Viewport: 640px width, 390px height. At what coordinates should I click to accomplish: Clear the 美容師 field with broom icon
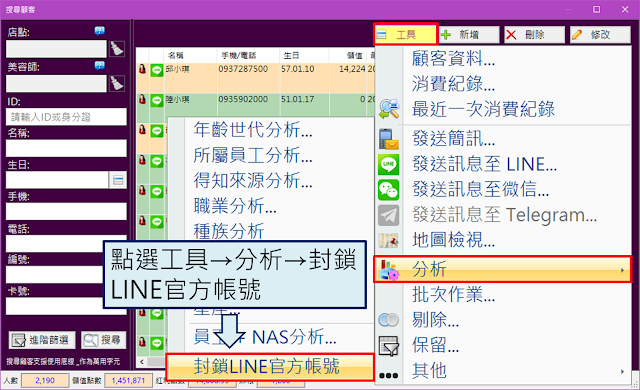(117, 83)
